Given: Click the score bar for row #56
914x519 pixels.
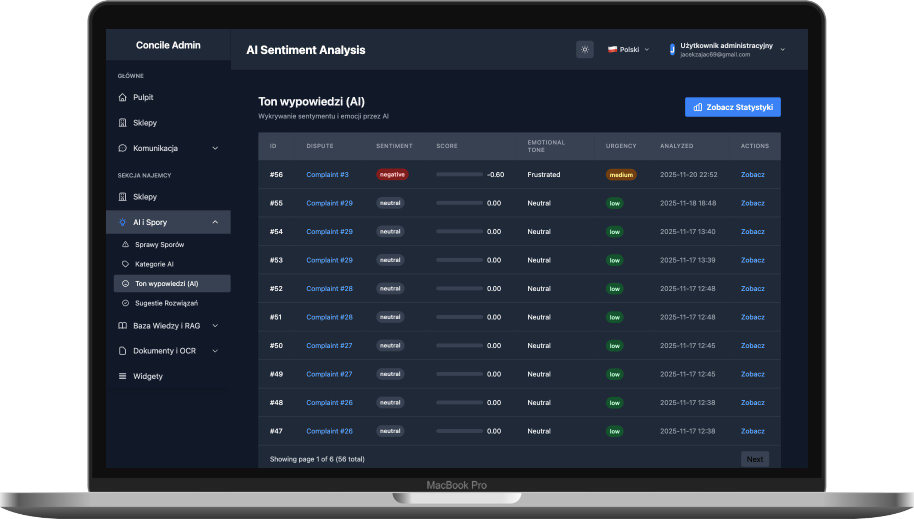Looking at the screenshot, I should point(459,174).
